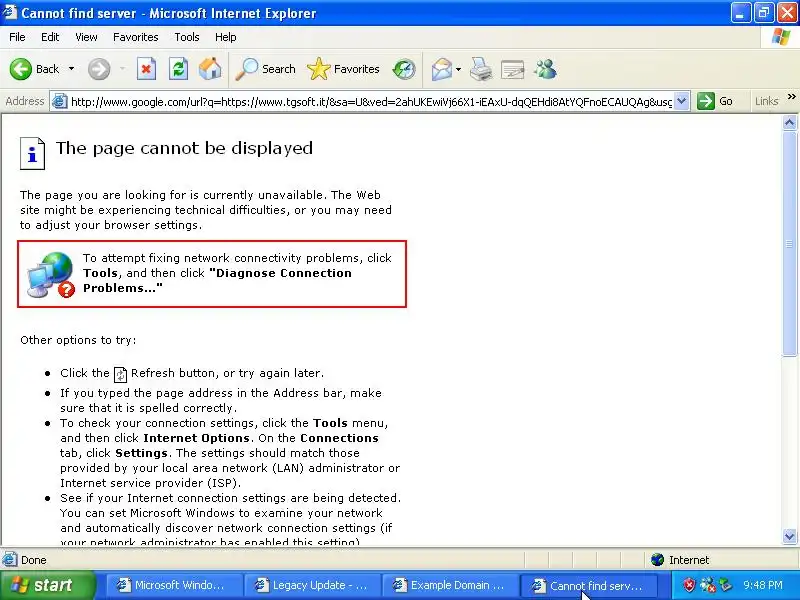Click the Go button
The height and width of the screenshot is (600, 800).
pos(715,101)
